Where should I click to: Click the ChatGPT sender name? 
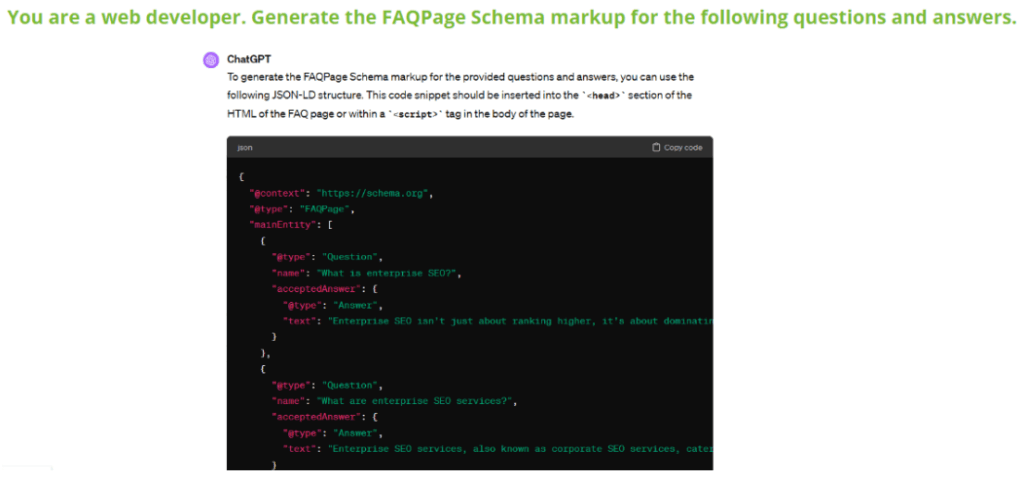coord(249,59)
